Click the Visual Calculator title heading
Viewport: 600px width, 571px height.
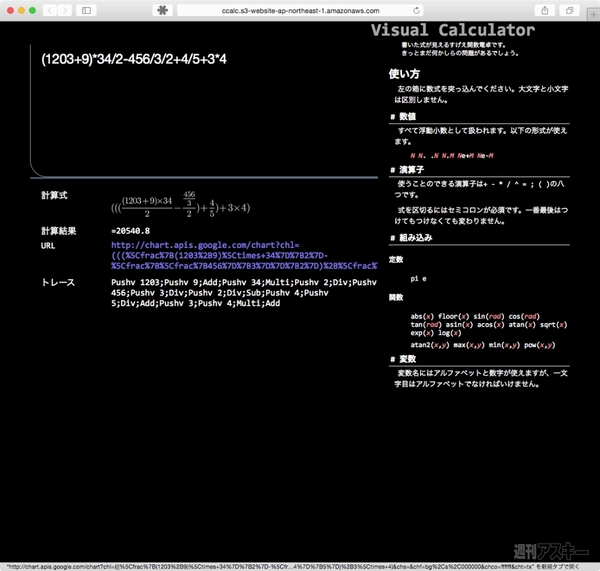[x=453, y=30]
